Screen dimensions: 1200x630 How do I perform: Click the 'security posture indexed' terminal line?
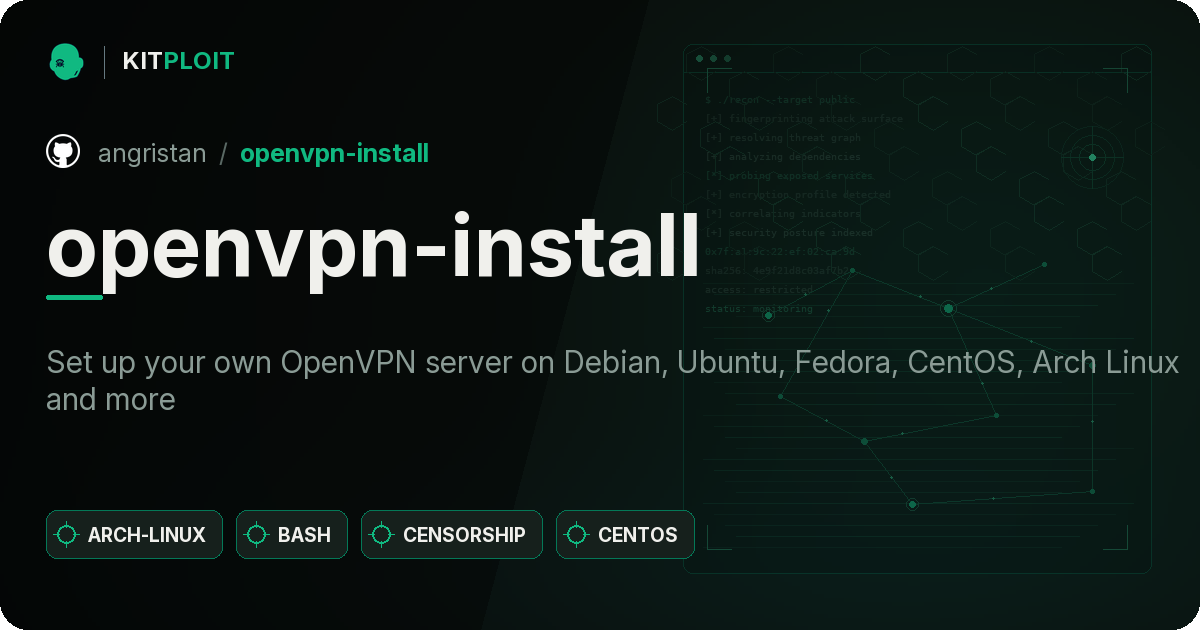tap(789, 233)
